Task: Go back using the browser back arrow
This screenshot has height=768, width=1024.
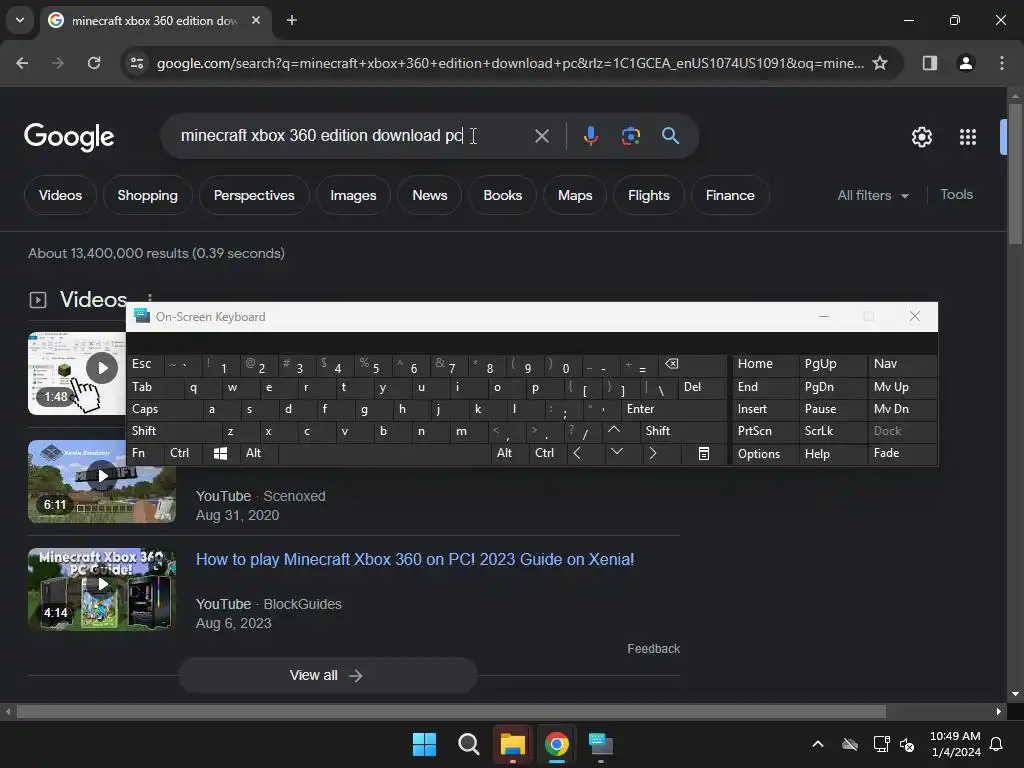Action: [22, 63]
